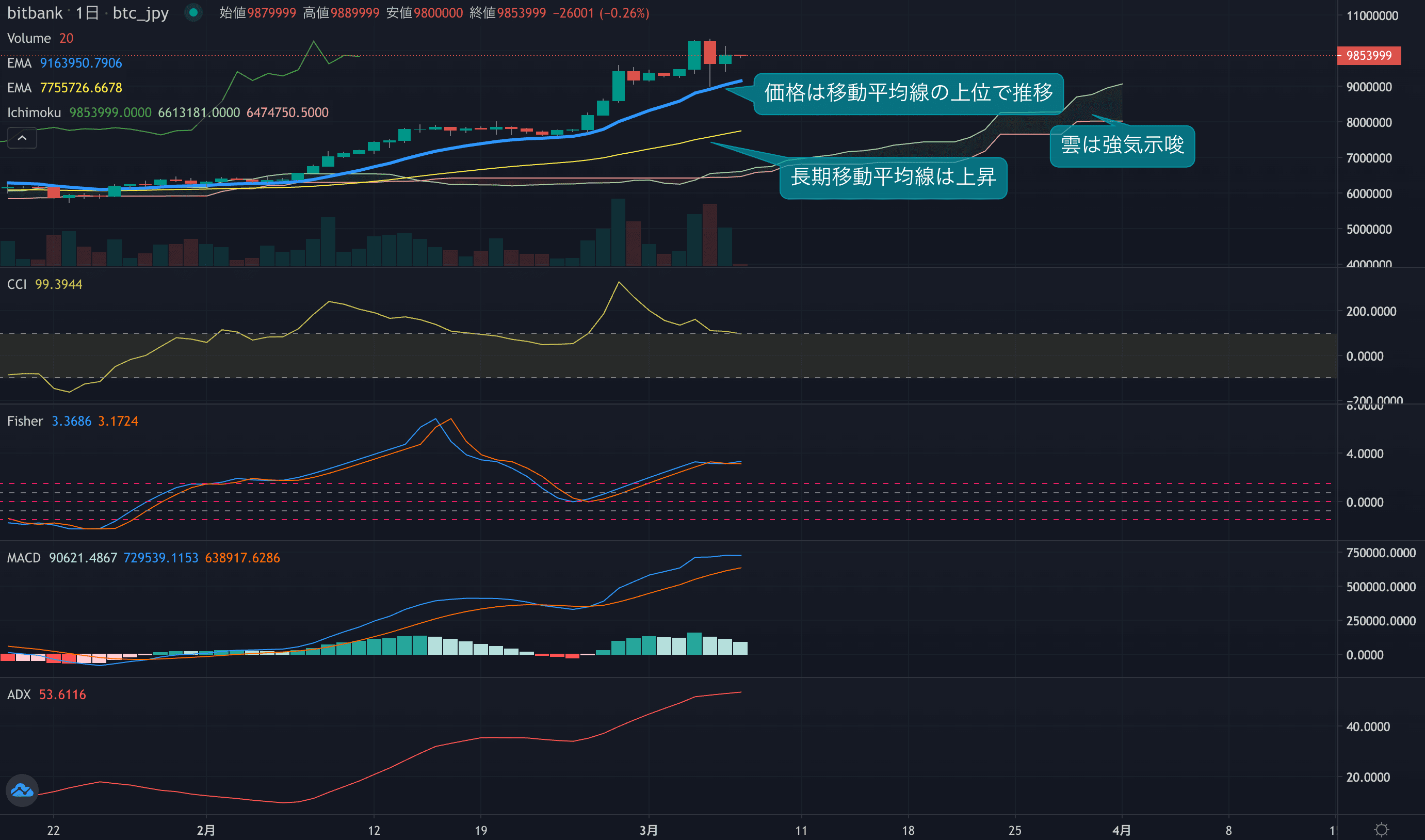Select the Volume indicator legend
Screen dimensions: 1425x840
click(29, 39)
